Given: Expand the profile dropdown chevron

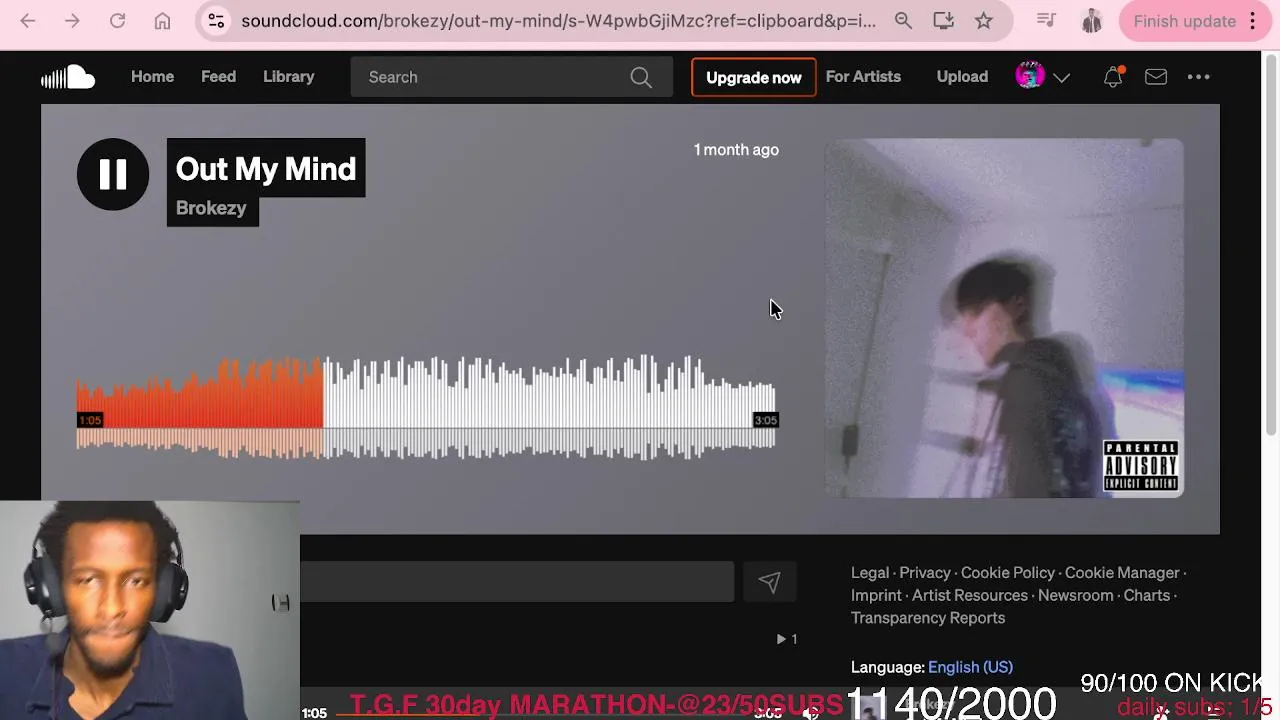Looking at the screenshot, I should pyautogui.click(x=1062, y=78).
